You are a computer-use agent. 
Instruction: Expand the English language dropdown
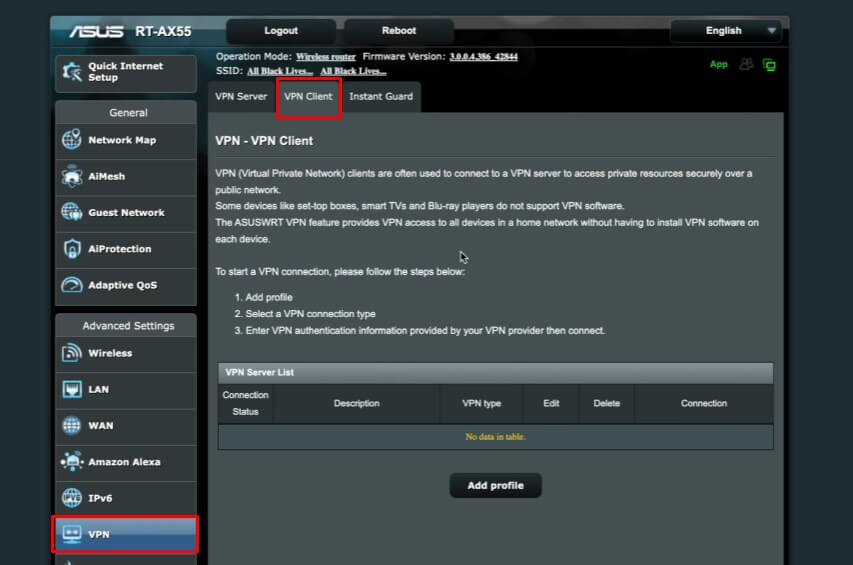click(x=725, y=31)
